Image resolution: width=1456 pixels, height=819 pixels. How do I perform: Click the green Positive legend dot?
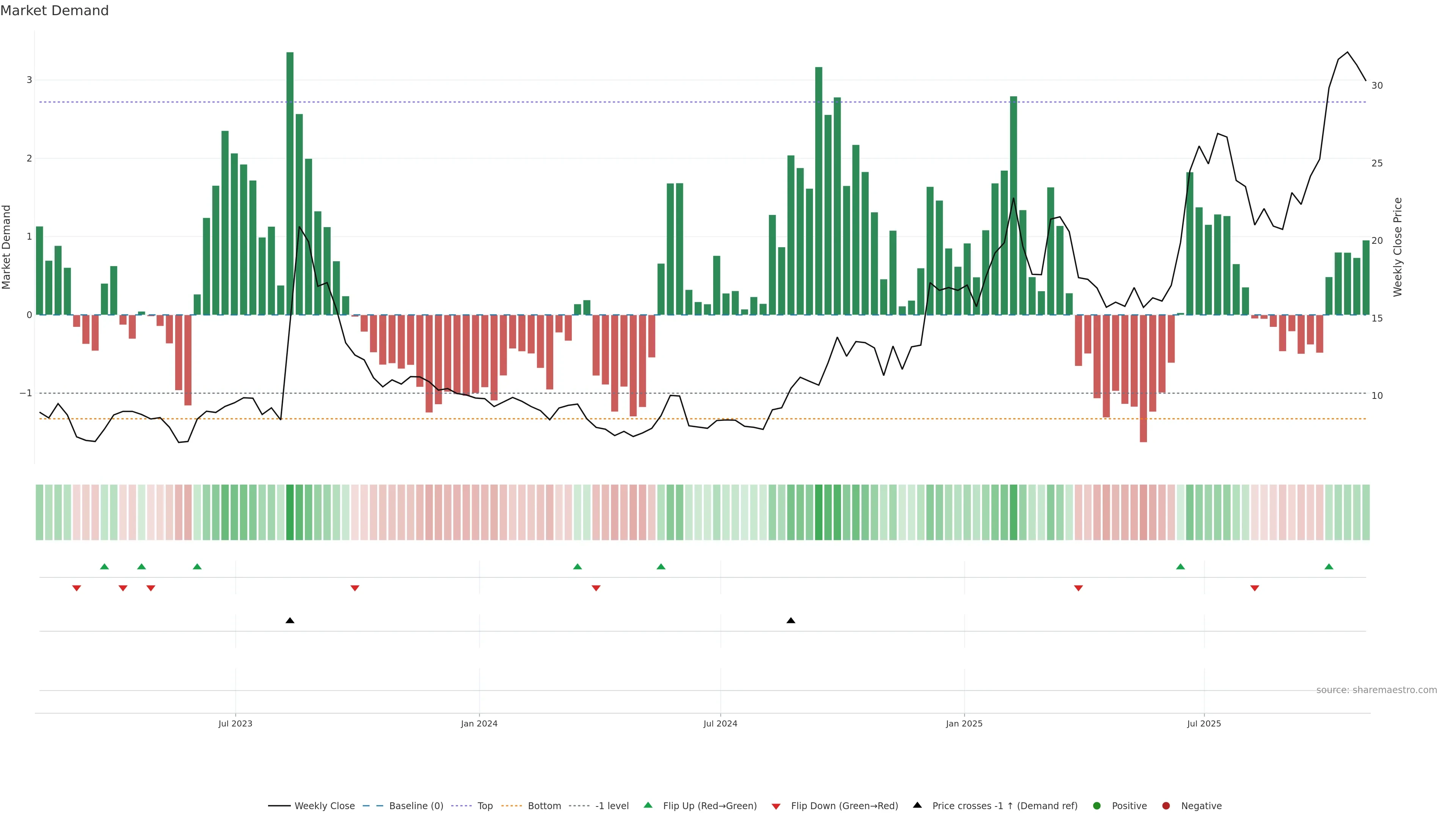click(x=1097, y=806)
